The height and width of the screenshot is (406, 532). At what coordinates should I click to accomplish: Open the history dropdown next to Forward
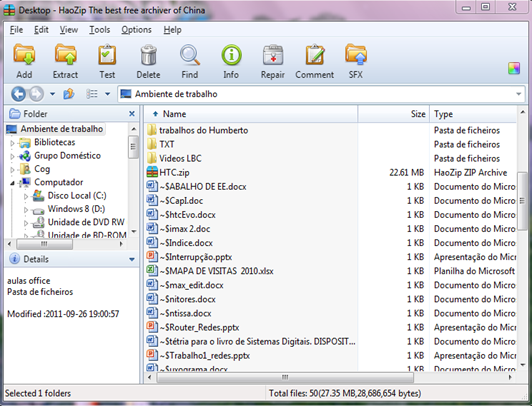[52, 94]
